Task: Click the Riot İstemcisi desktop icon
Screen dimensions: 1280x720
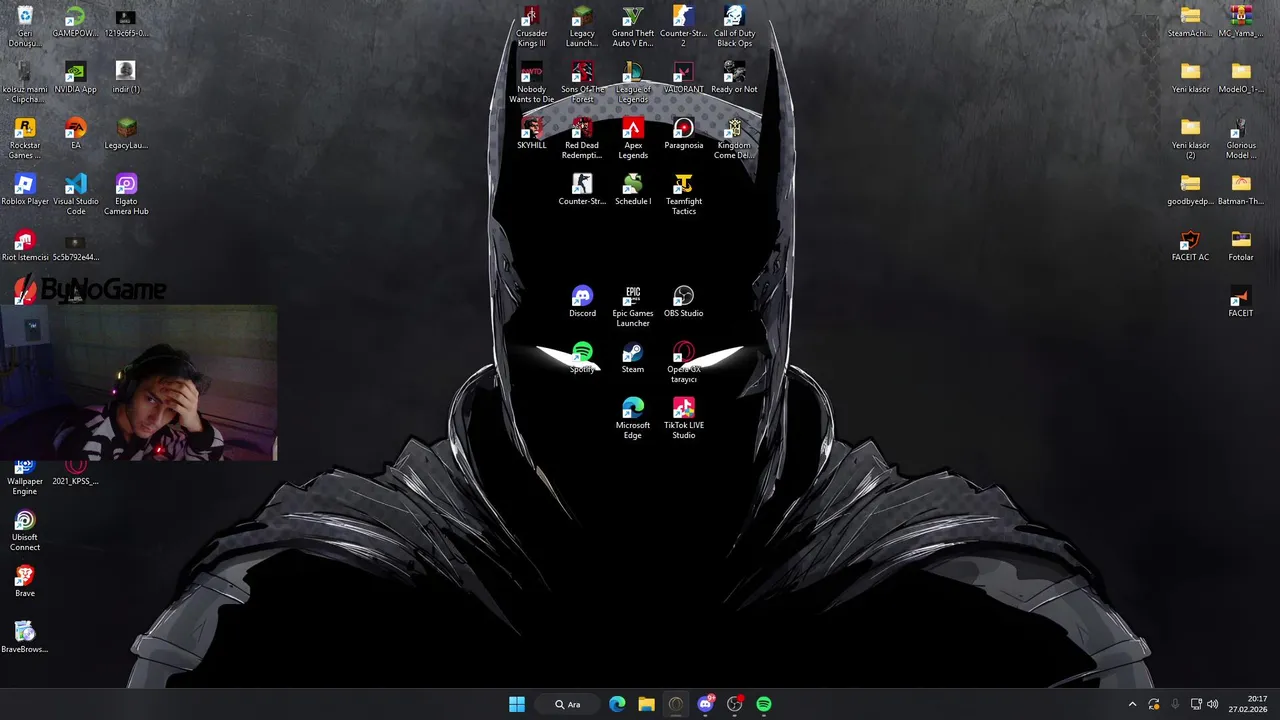Action: [25, 245]
